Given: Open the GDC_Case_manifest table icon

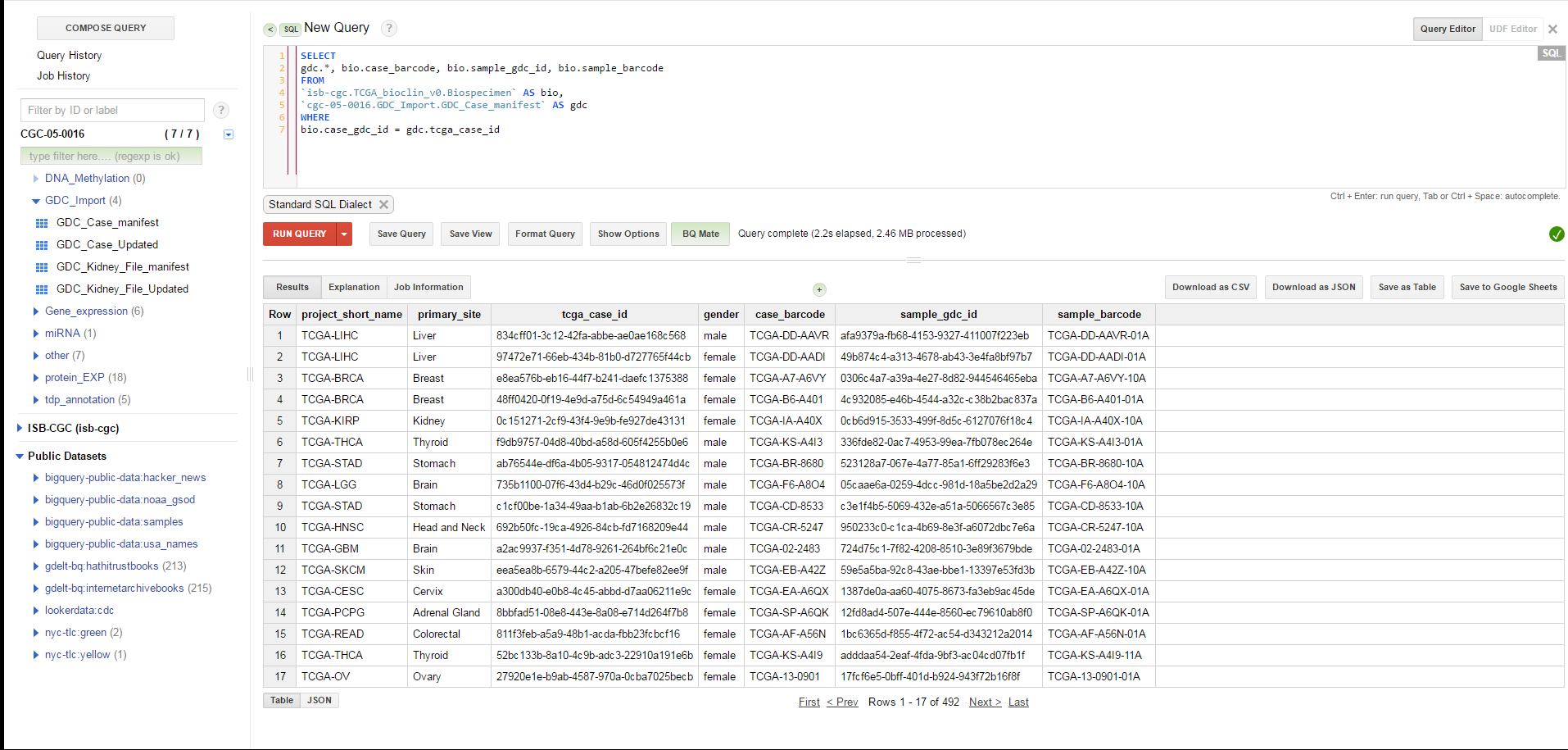Looking at the screenshot, I should 42,223.
